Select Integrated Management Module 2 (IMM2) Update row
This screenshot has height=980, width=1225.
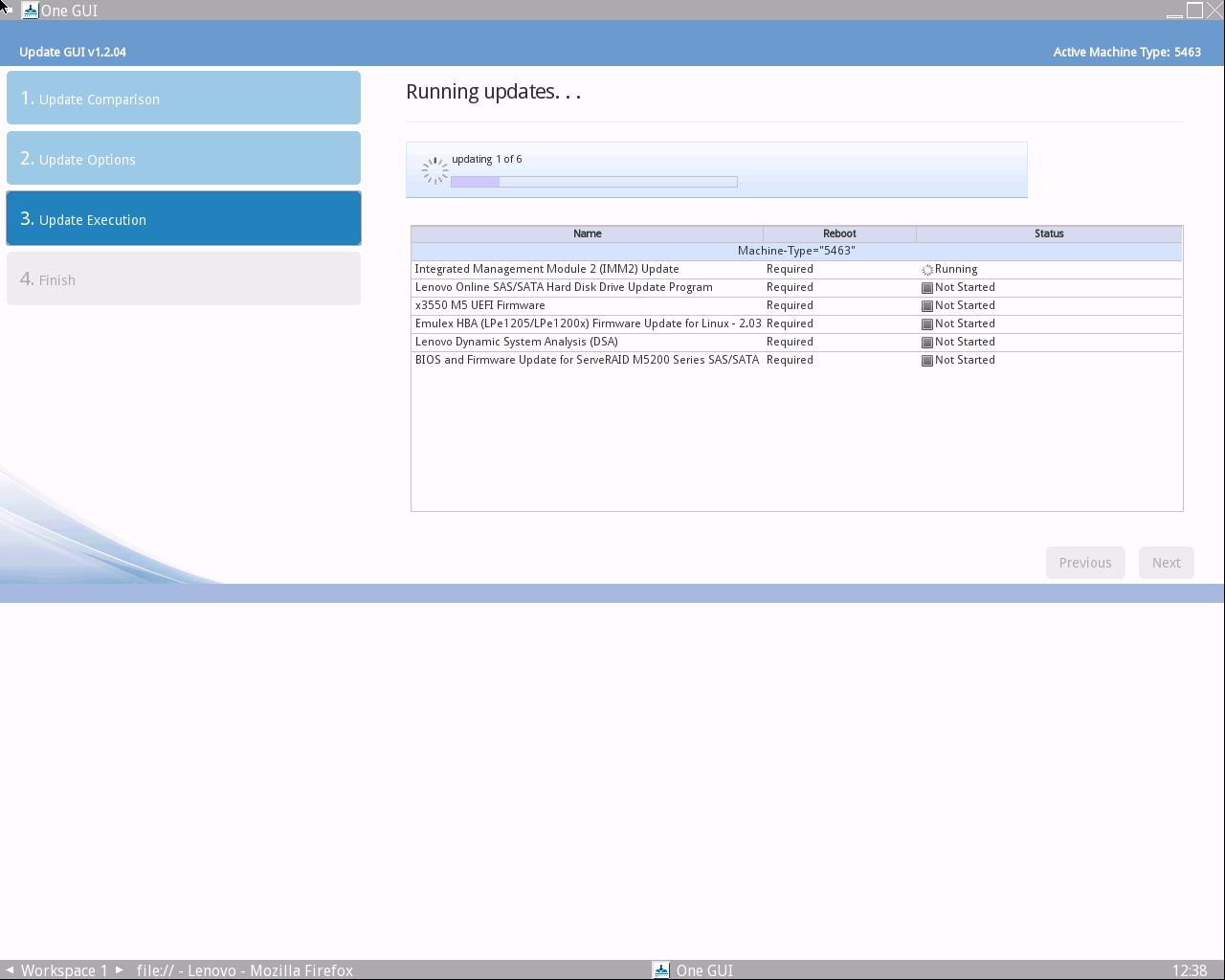[796, 269]
